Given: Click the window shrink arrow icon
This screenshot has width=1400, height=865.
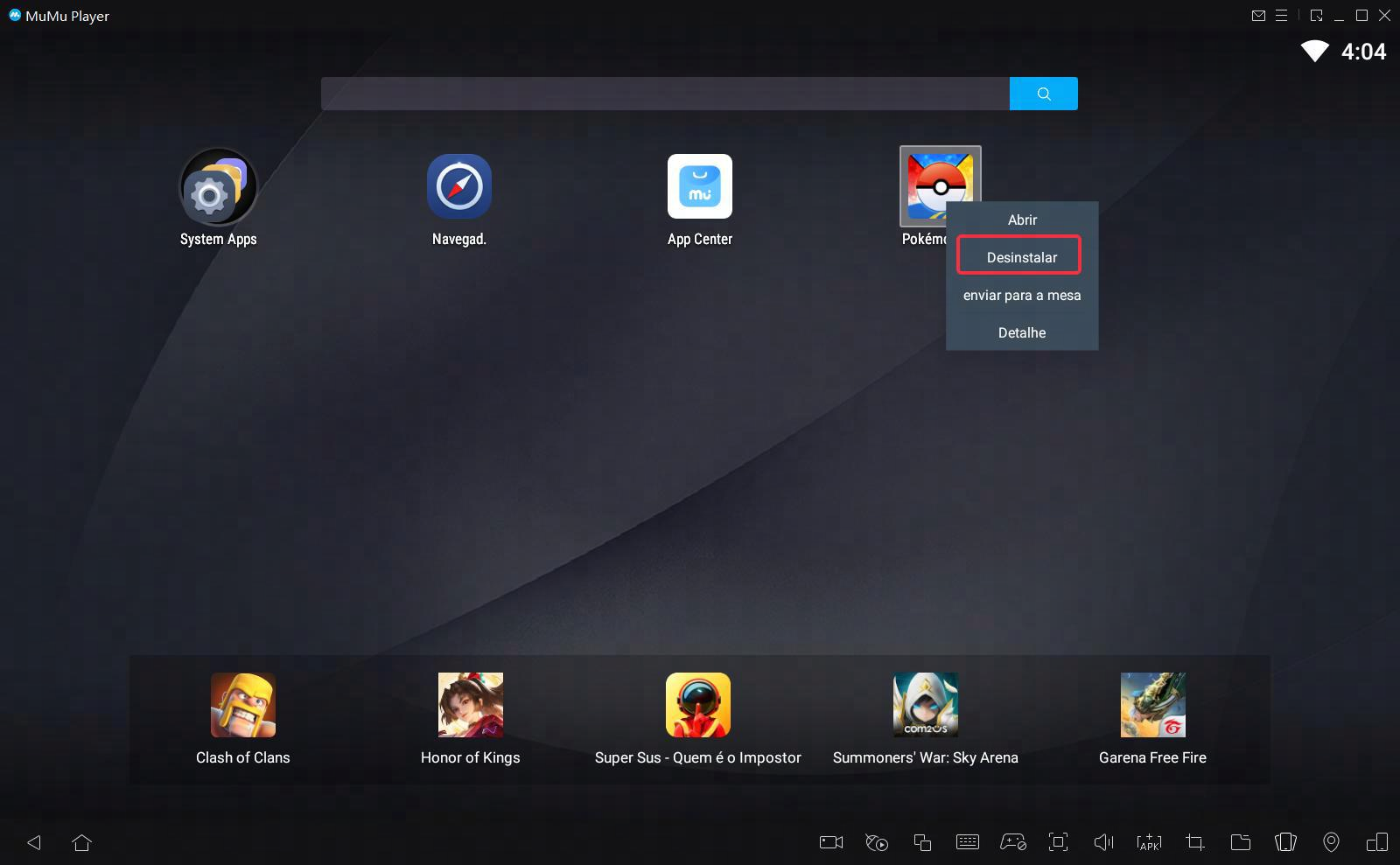Looking at the screenshot, I should click(x=1316, y=16).
